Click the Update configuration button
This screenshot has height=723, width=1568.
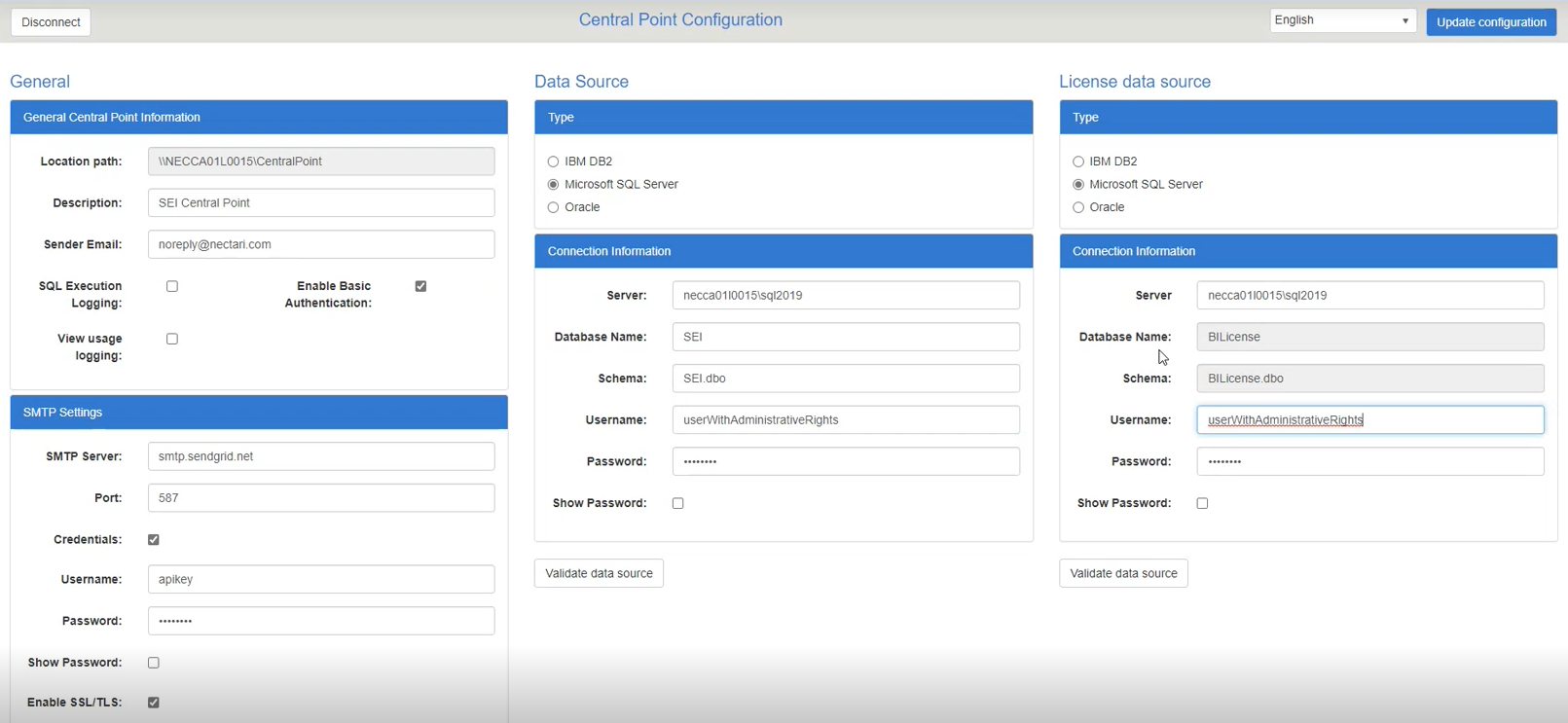1490,22
